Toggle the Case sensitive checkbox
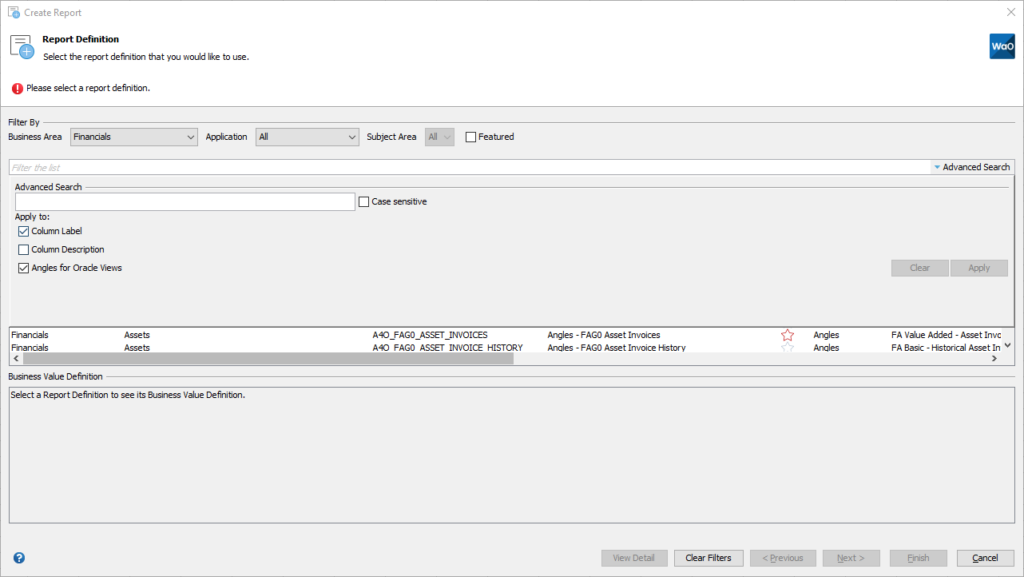 (364, 202)
